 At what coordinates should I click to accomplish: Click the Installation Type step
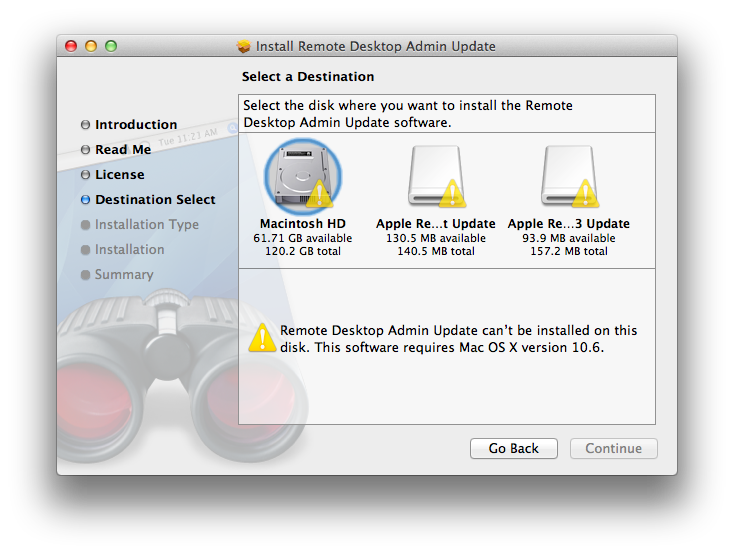pos(147,224)
